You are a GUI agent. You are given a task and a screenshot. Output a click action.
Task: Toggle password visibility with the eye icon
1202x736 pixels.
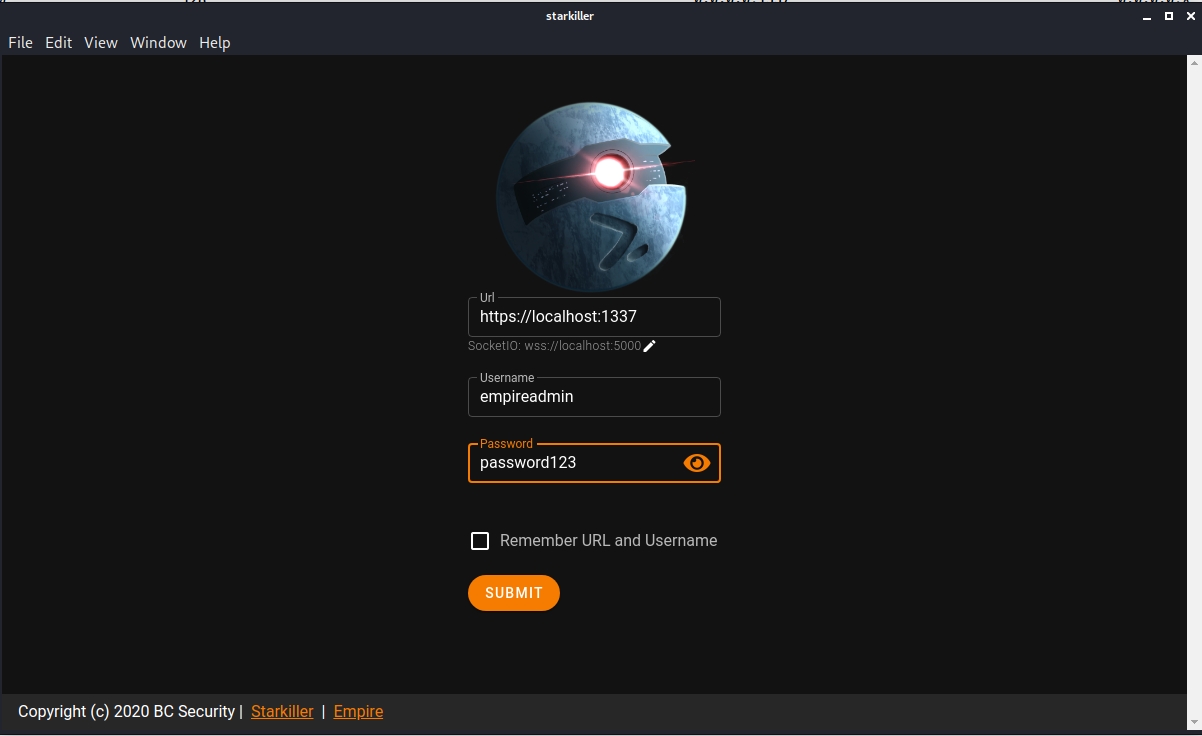coord(696,463)
